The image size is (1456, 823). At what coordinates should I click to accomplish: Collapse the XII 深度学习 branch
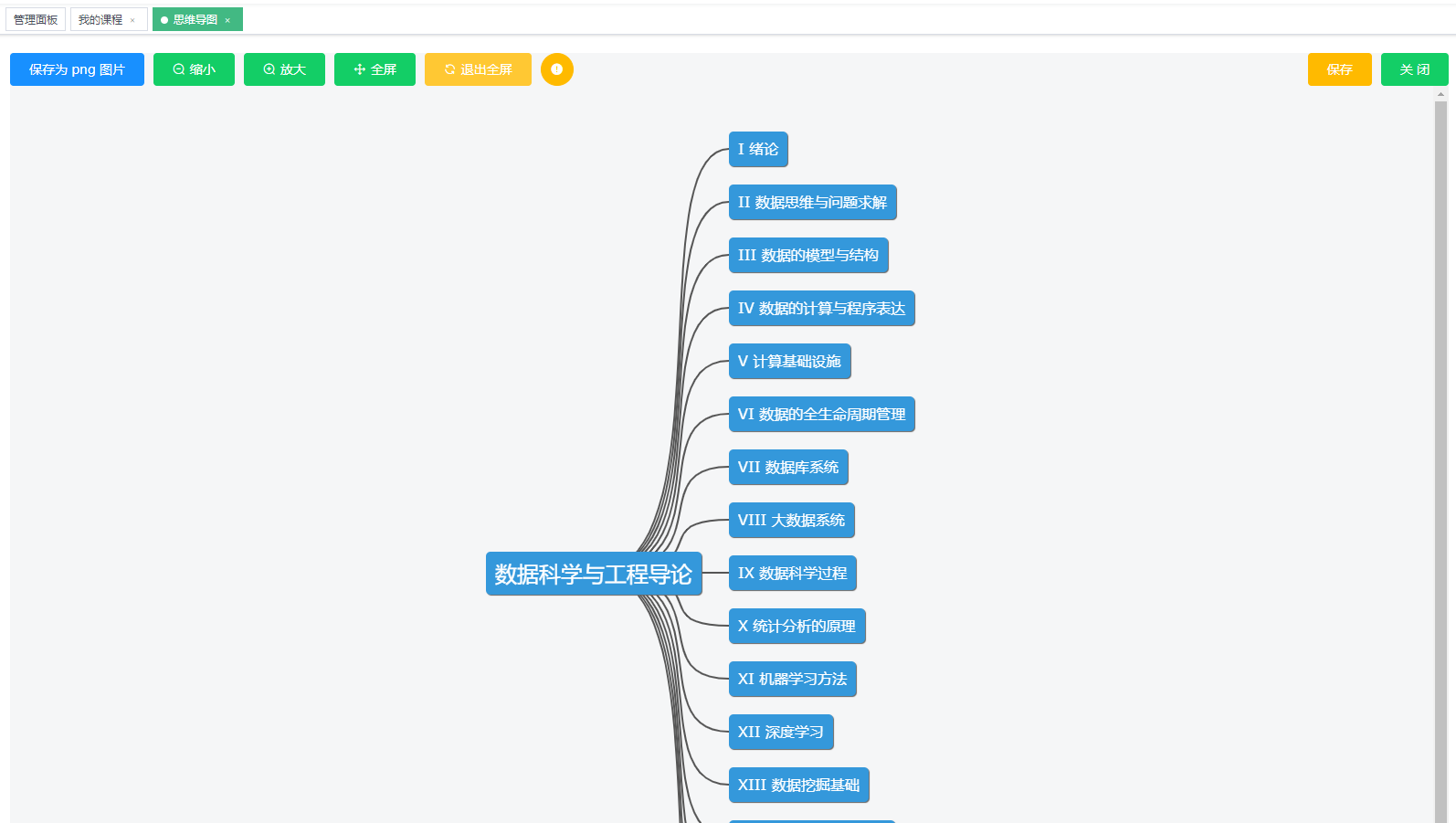pyautogui.click(x=781, y=732)
